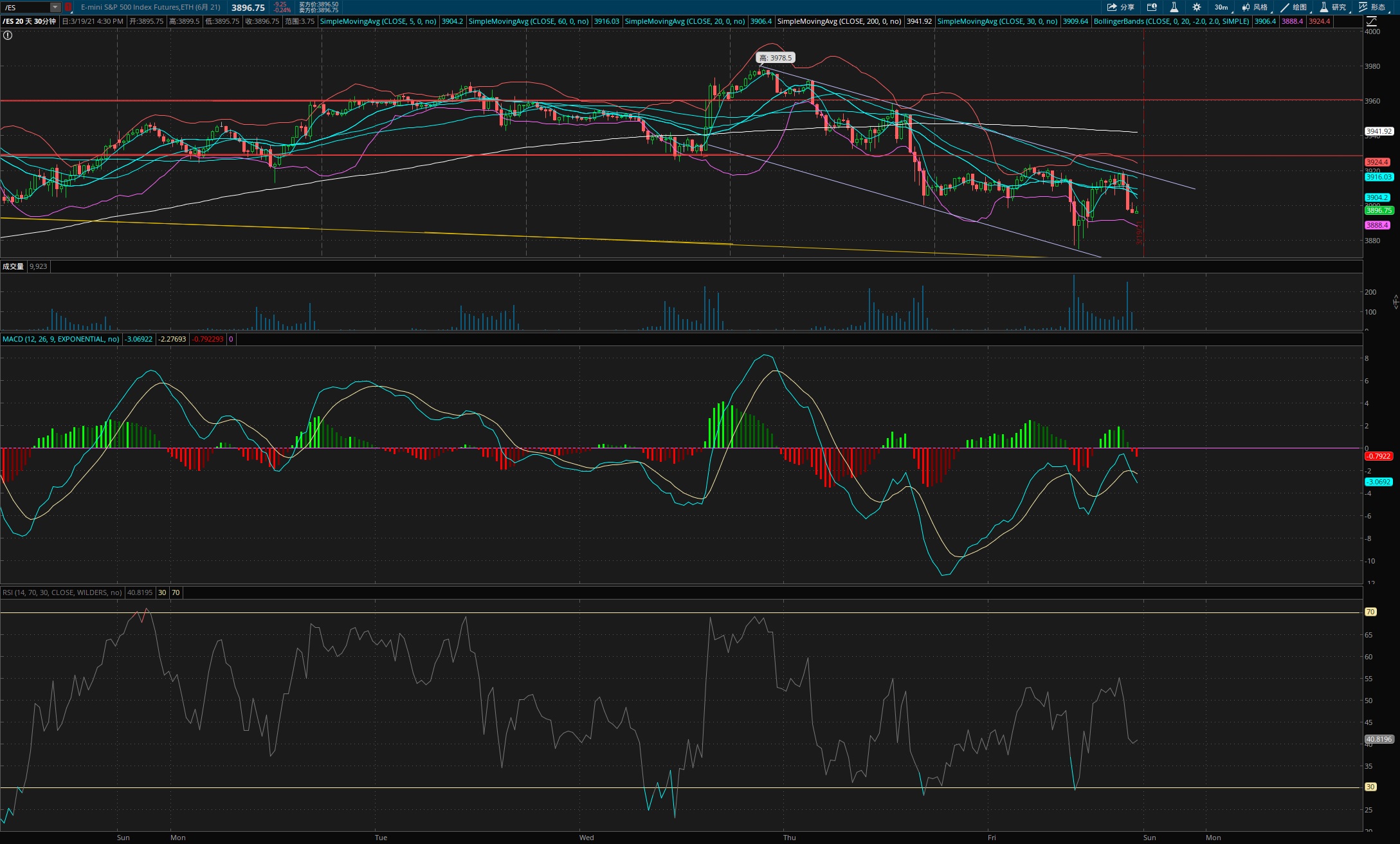Click the 3888.4 magenta price axis tag

[1377, 225]
